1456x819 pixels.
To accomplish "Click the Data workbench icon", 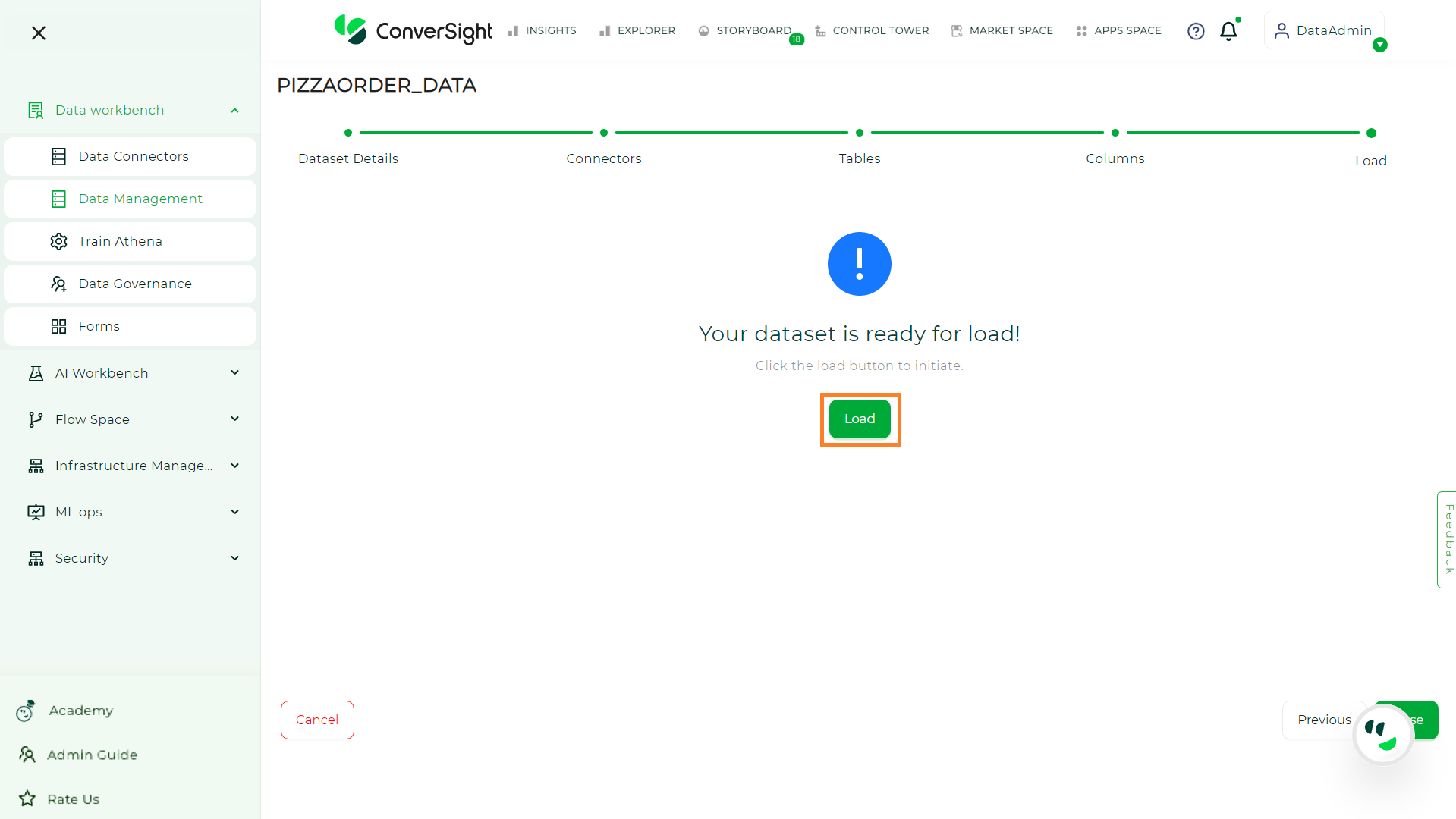I will (x=36, y=111).
